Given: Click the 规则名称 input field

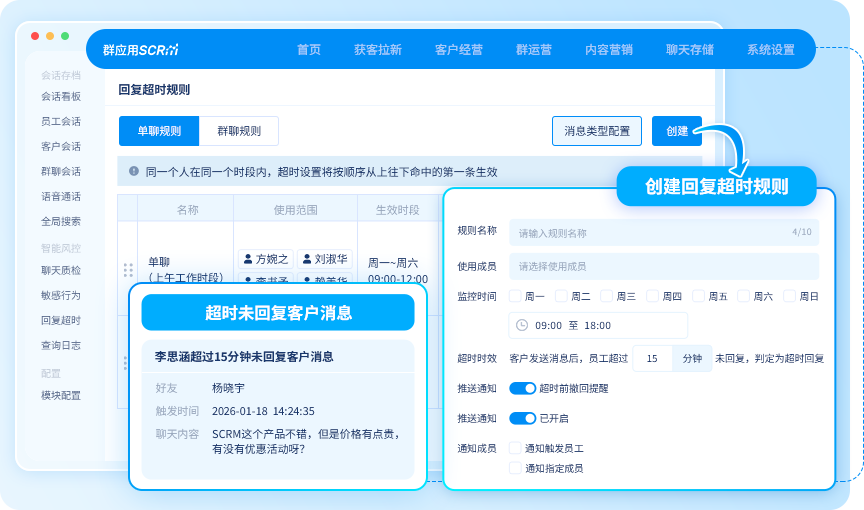Looking at the screenshot, I should tap(664, 232).
